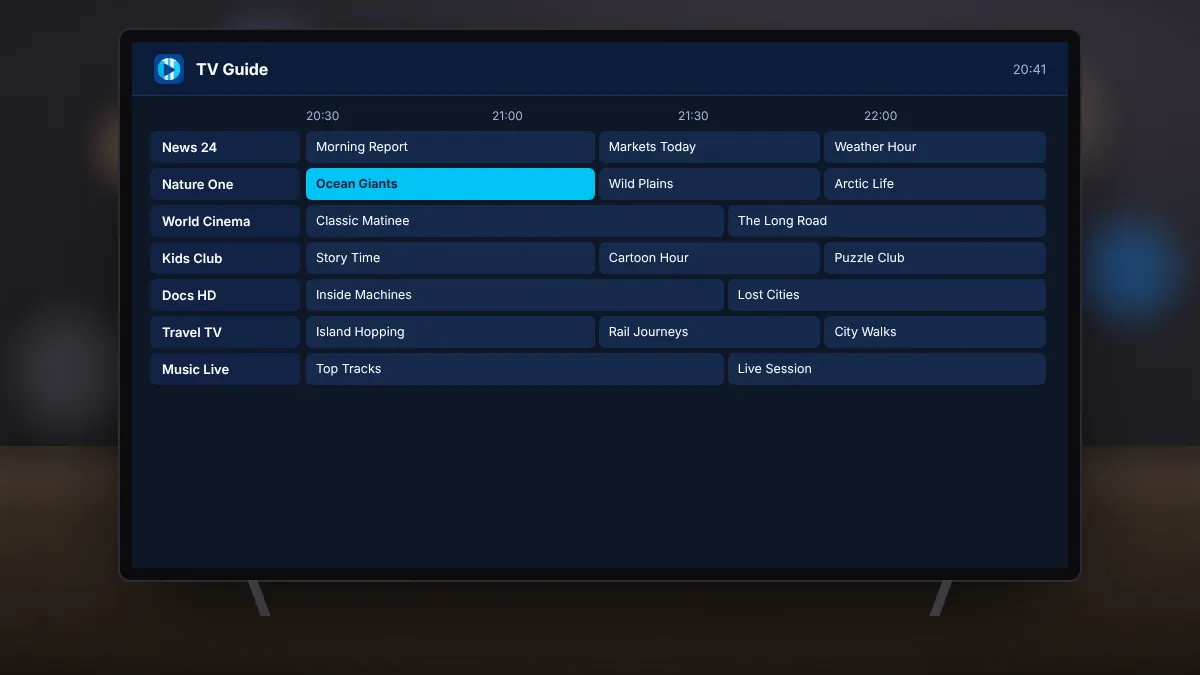Select the Nature One channel
Screen dimensions: 1200x675
(x=225, y=184)
